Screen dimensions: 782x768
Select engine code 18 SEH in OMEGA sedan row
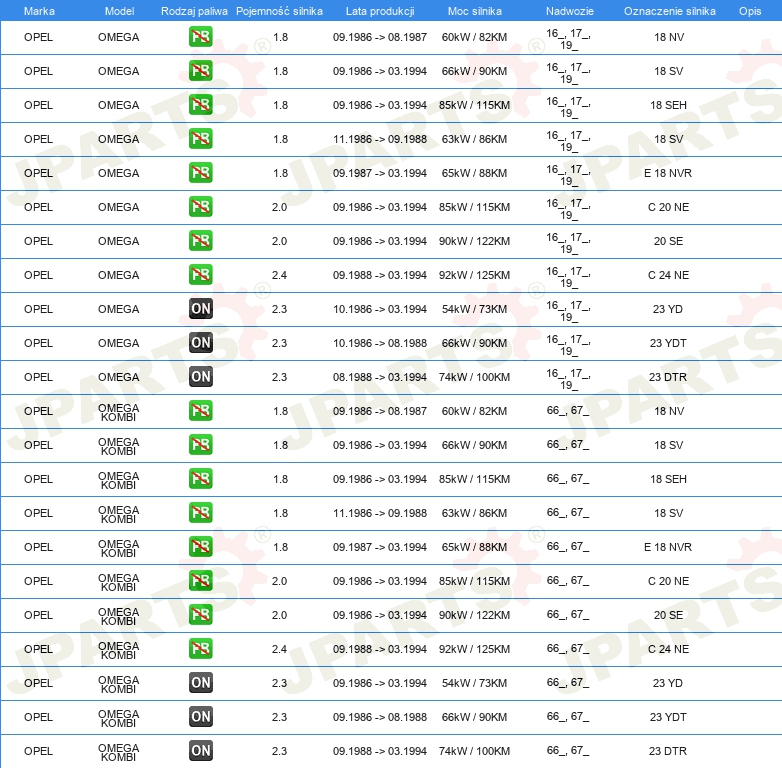tap(668, 105)
